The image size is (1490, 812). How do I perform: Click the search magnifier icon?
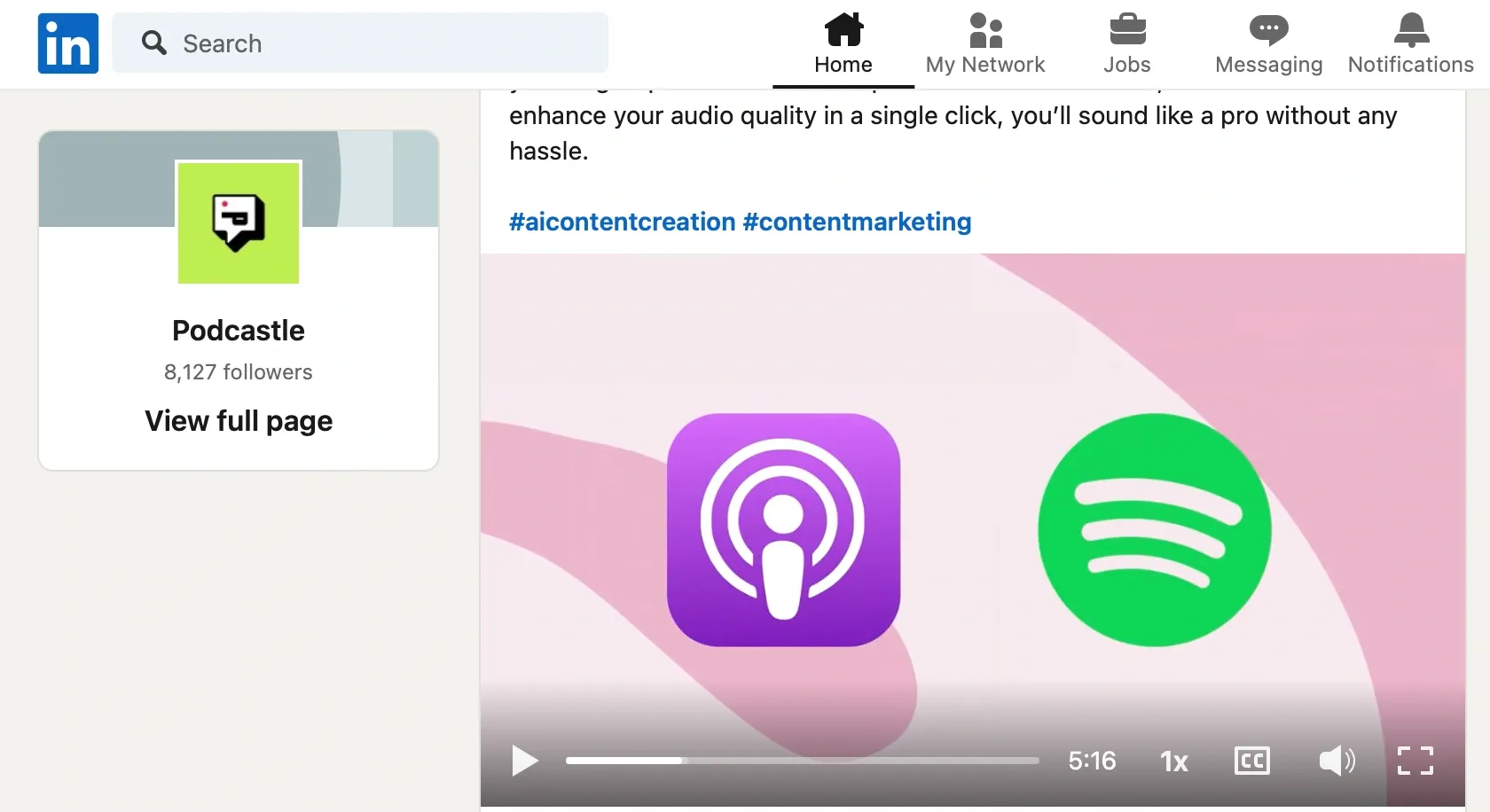[155, 43]
